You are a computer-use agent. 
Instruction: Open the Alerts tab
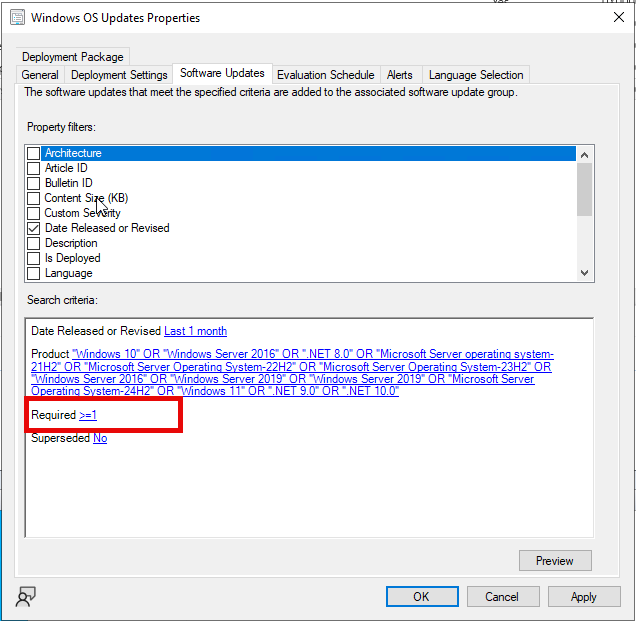(x=400, y=75)
